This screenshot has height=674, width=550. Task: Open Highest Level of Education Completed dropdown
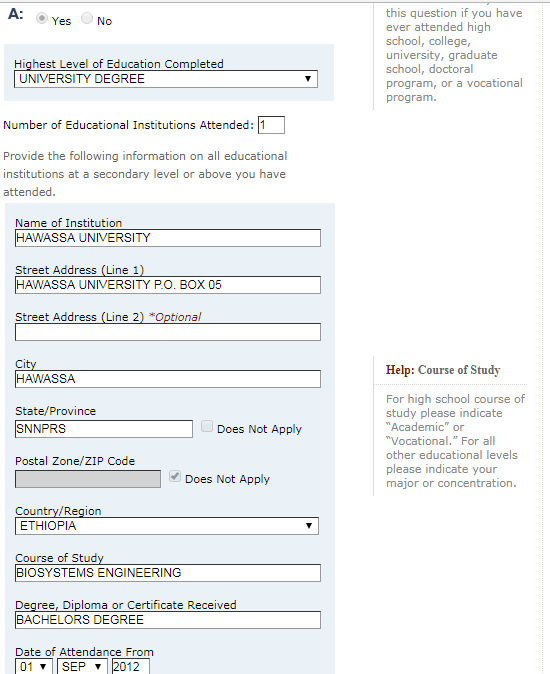coord(166,79)
